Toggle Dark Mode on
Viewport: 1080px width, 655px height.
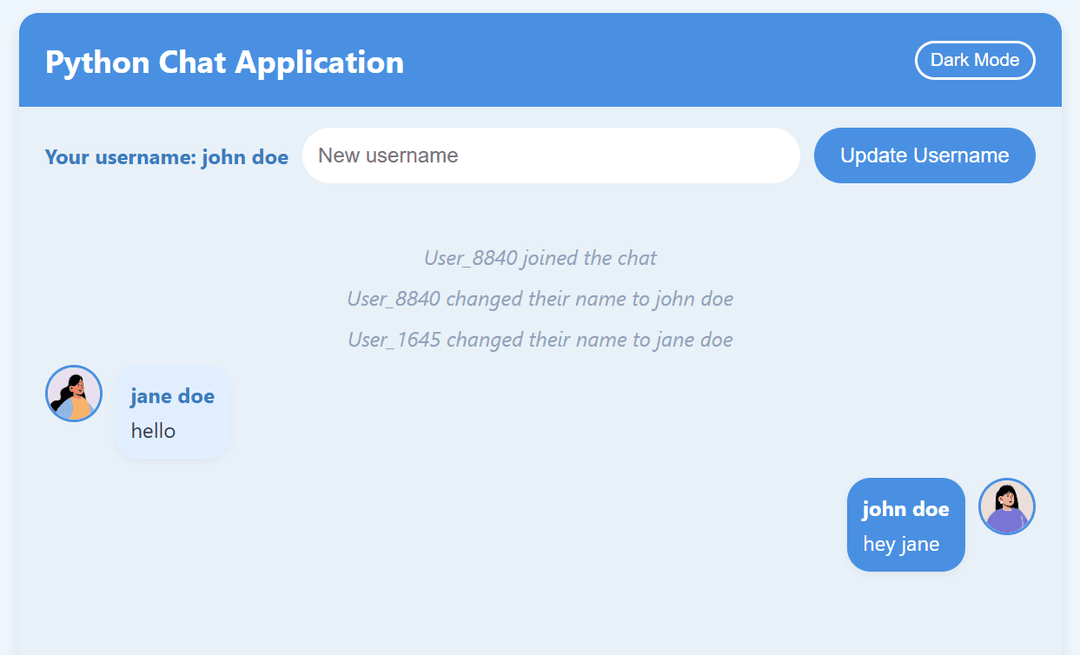coord(975,60)
